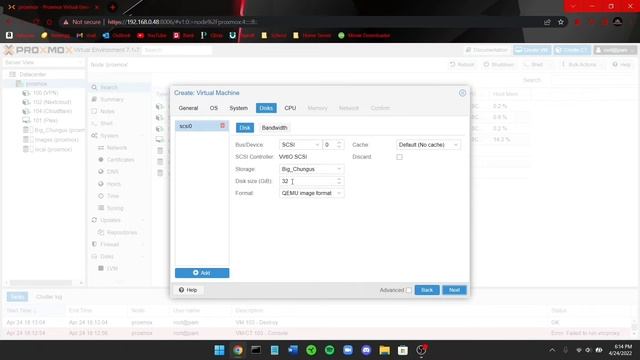Switch to the Bandwidth sub-tab
640x360 pixels.
[x=274, y=128]
